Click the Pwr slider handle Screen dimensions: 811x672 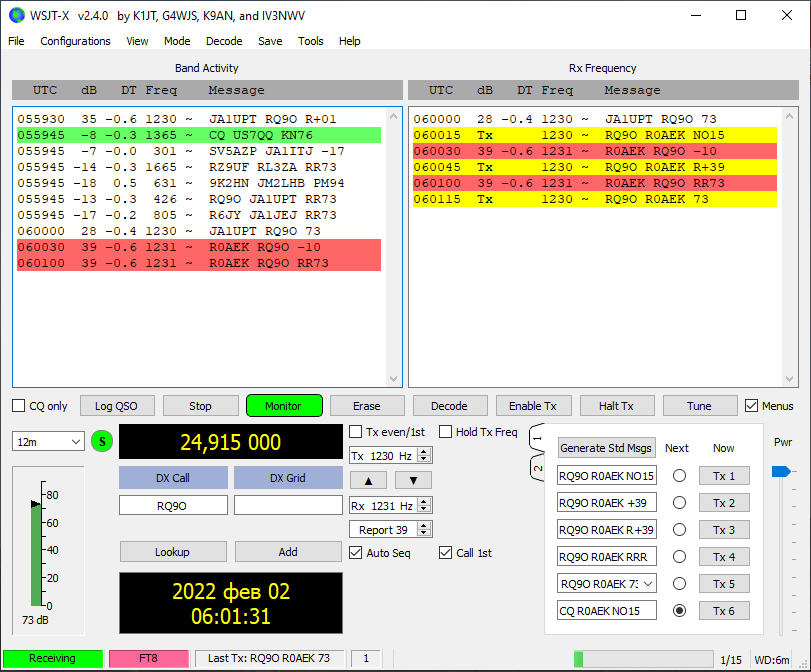coord(781,471)
